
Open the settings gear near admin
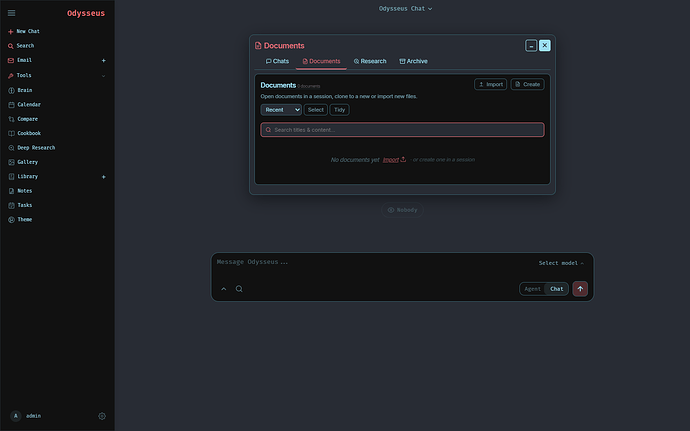tap(102, 416)
